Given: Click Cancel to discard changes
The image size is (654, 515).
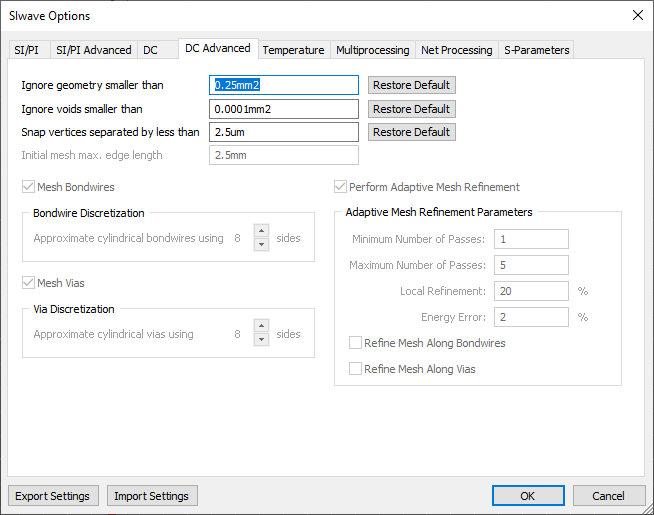Looking at the screenshot, I should 609,496.
